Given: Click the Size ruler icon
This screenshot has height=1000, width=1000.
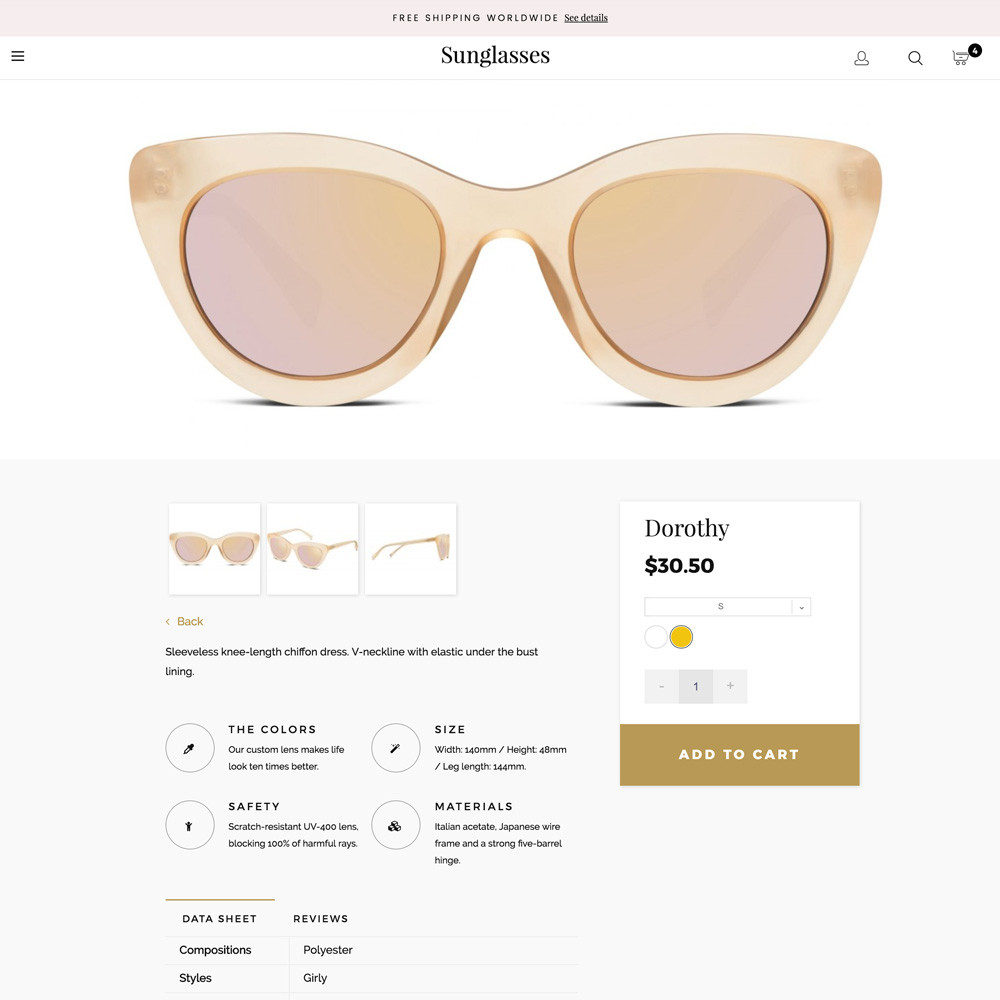Looking at the screenshot, I should click(x=396, y=748).
